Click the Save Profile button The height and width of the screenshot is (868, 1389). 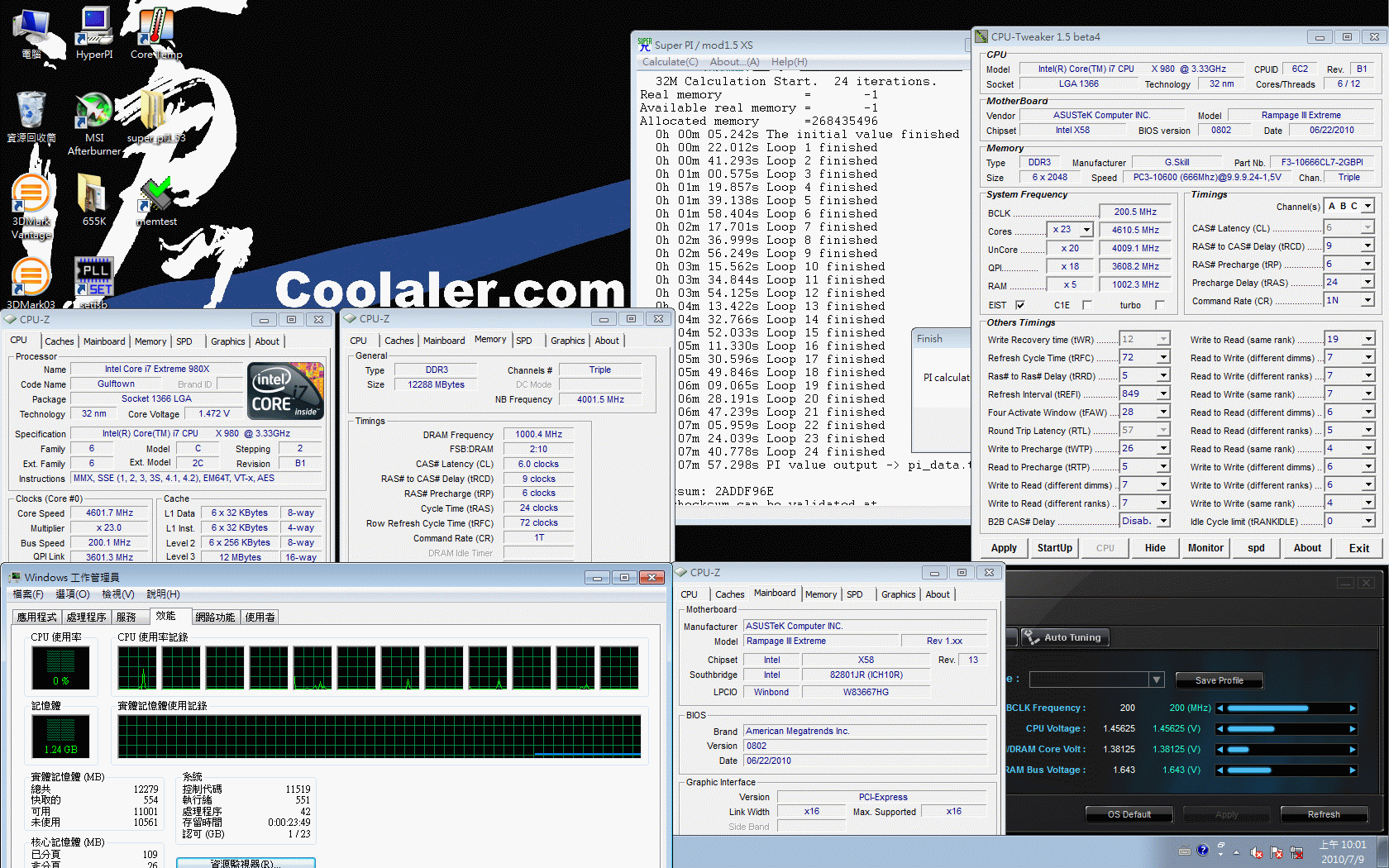click(x=1219, y=680)
